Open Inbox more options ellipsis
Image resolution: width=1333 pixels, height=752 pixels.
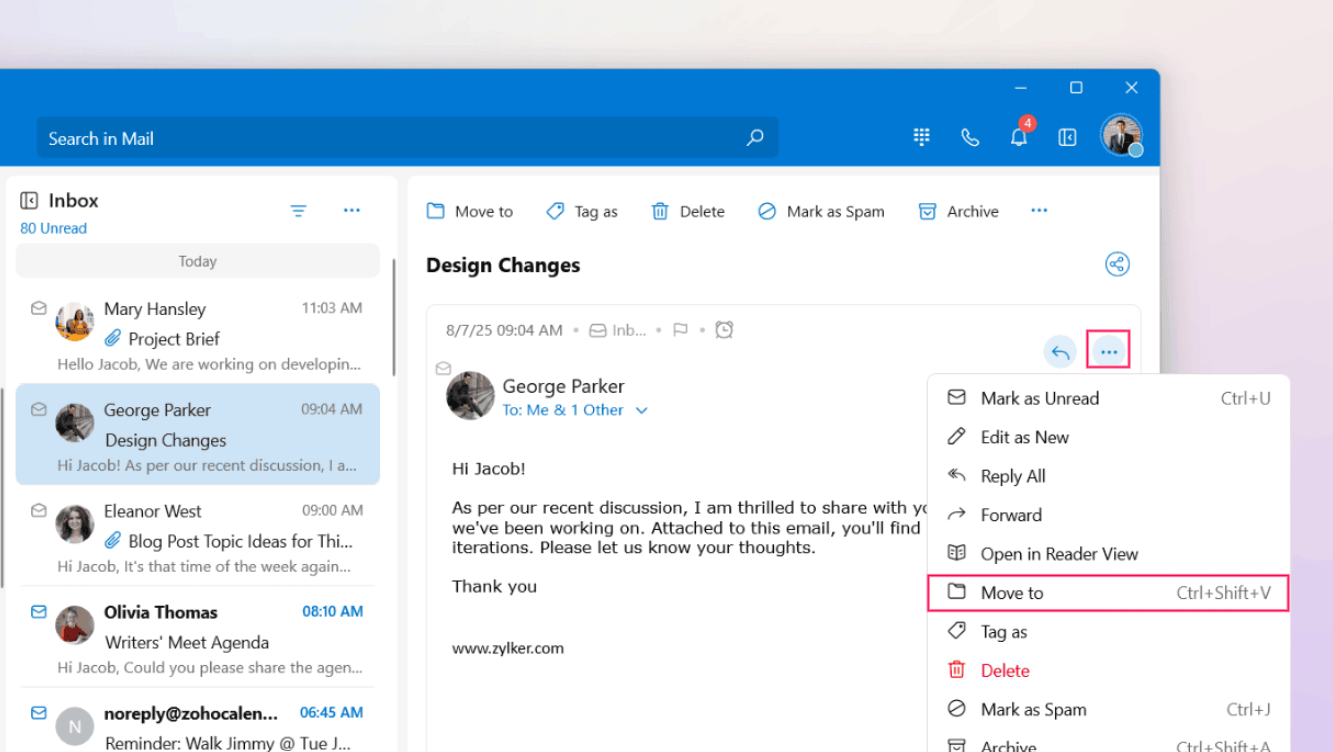351,211
